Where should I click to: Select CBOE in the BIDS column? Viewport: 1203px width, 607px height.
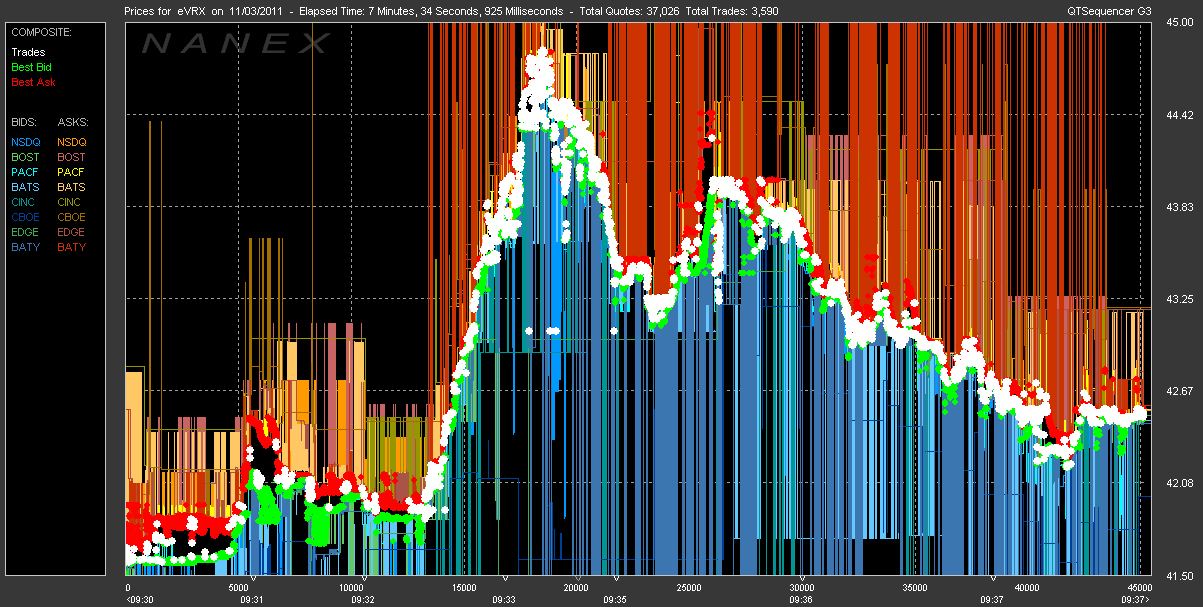pyautogui.click(x=25, y=217)
